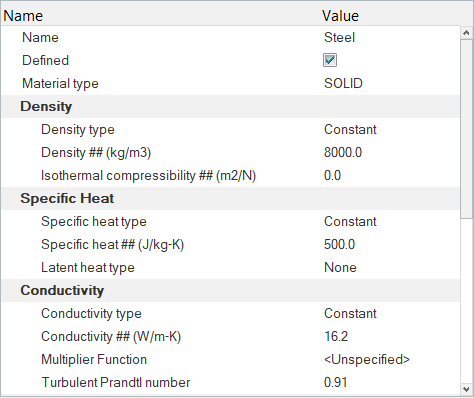The image size is (474, 398).
Task: Select the Turbulent Prandtl number 0.91
Action: [336, 382]
